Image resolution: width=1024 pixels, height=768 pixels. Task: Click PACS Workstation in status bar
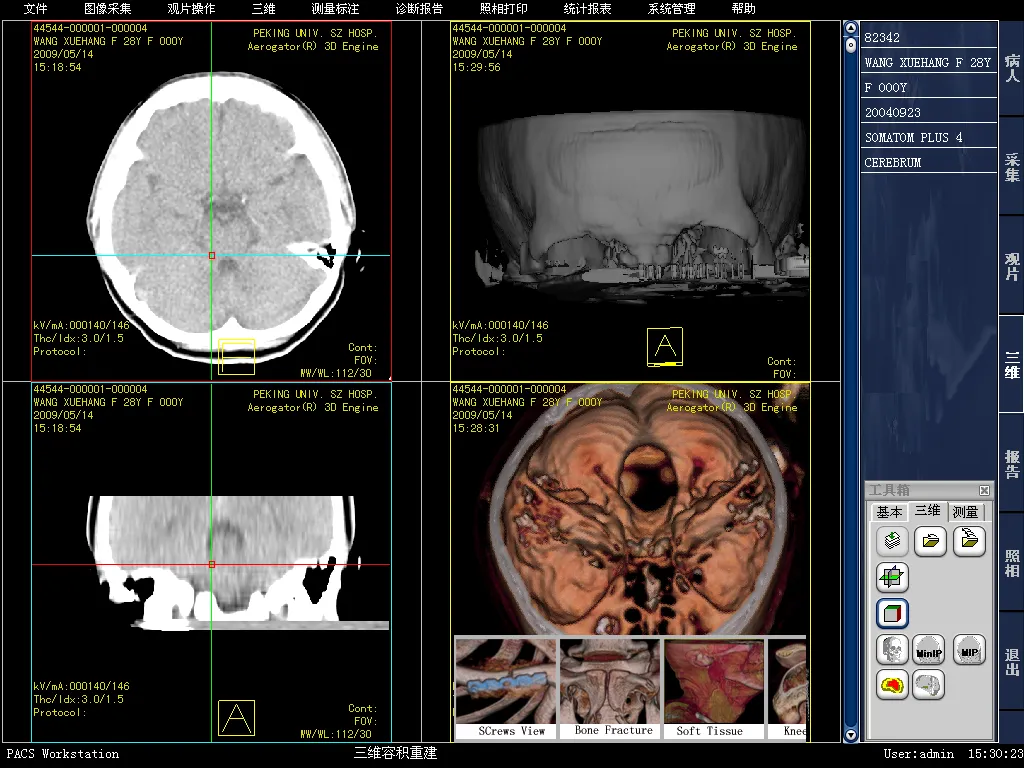(63, 754)
